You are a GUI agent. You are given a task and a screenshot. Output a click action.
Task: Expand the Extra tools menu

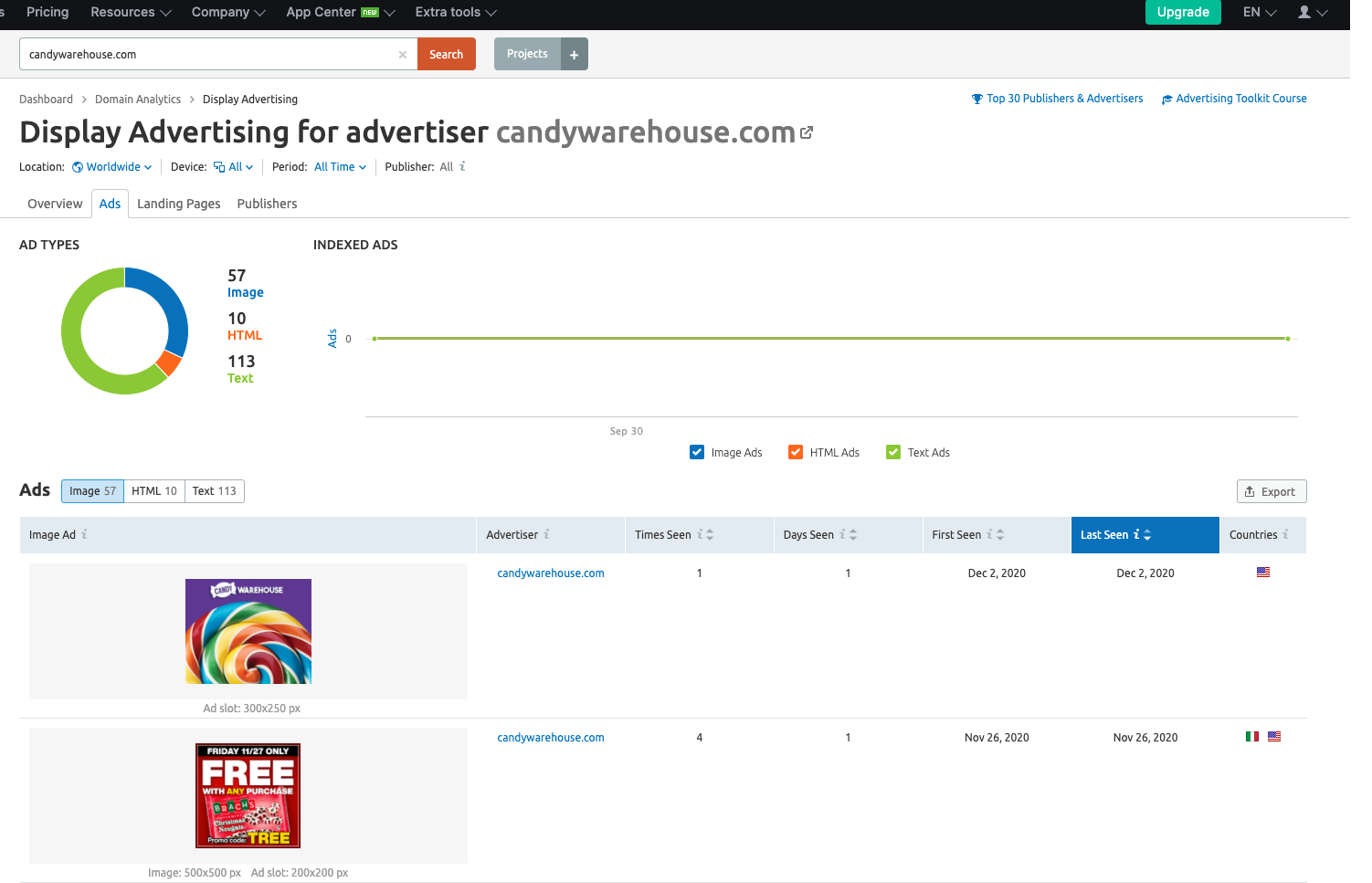click(x=456, y=12)
